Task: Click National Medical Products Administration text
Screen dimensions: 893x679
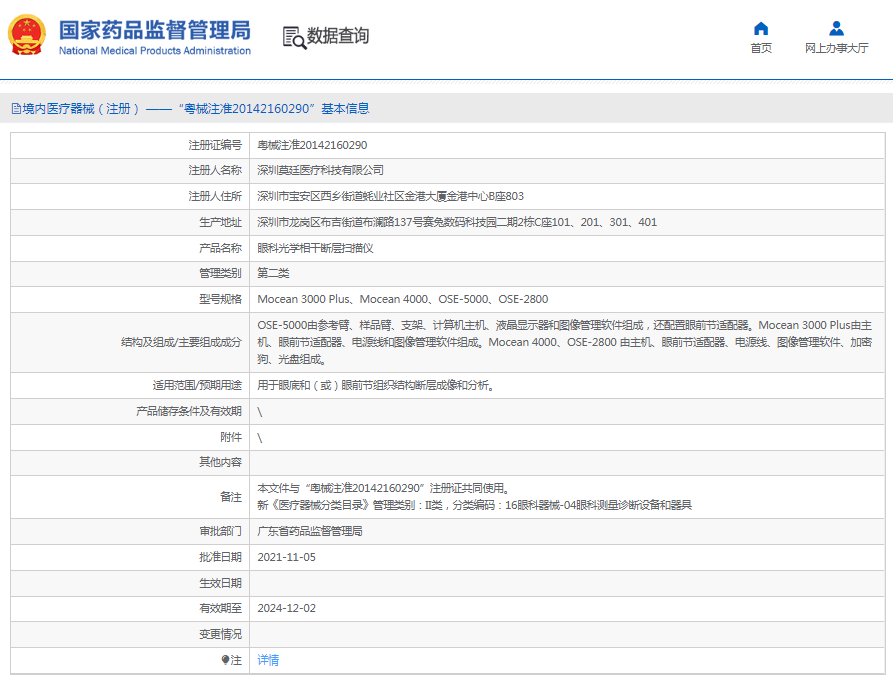Action: point(154,51)
